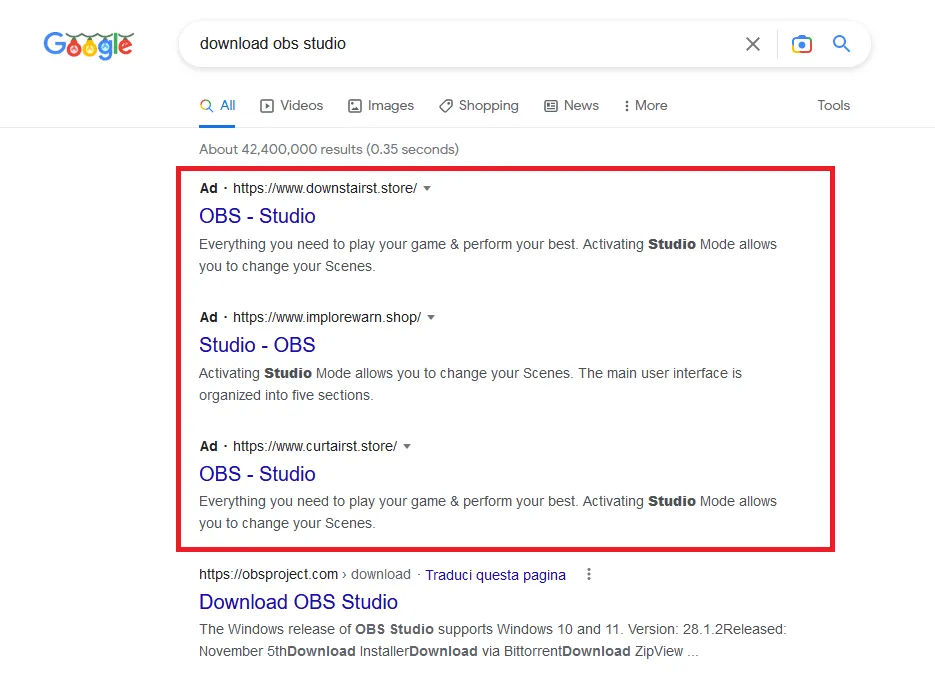Clear the search box text
935x680 pixels.
(753, 44)
